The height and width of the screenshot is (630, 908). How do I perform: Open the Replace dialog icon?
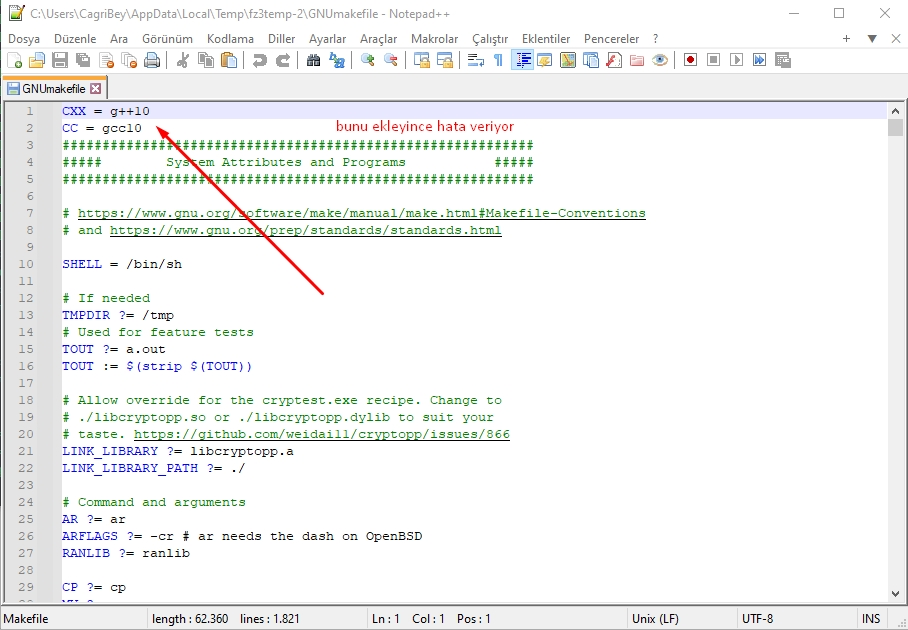pyautogui.click(x=336, y=60)
